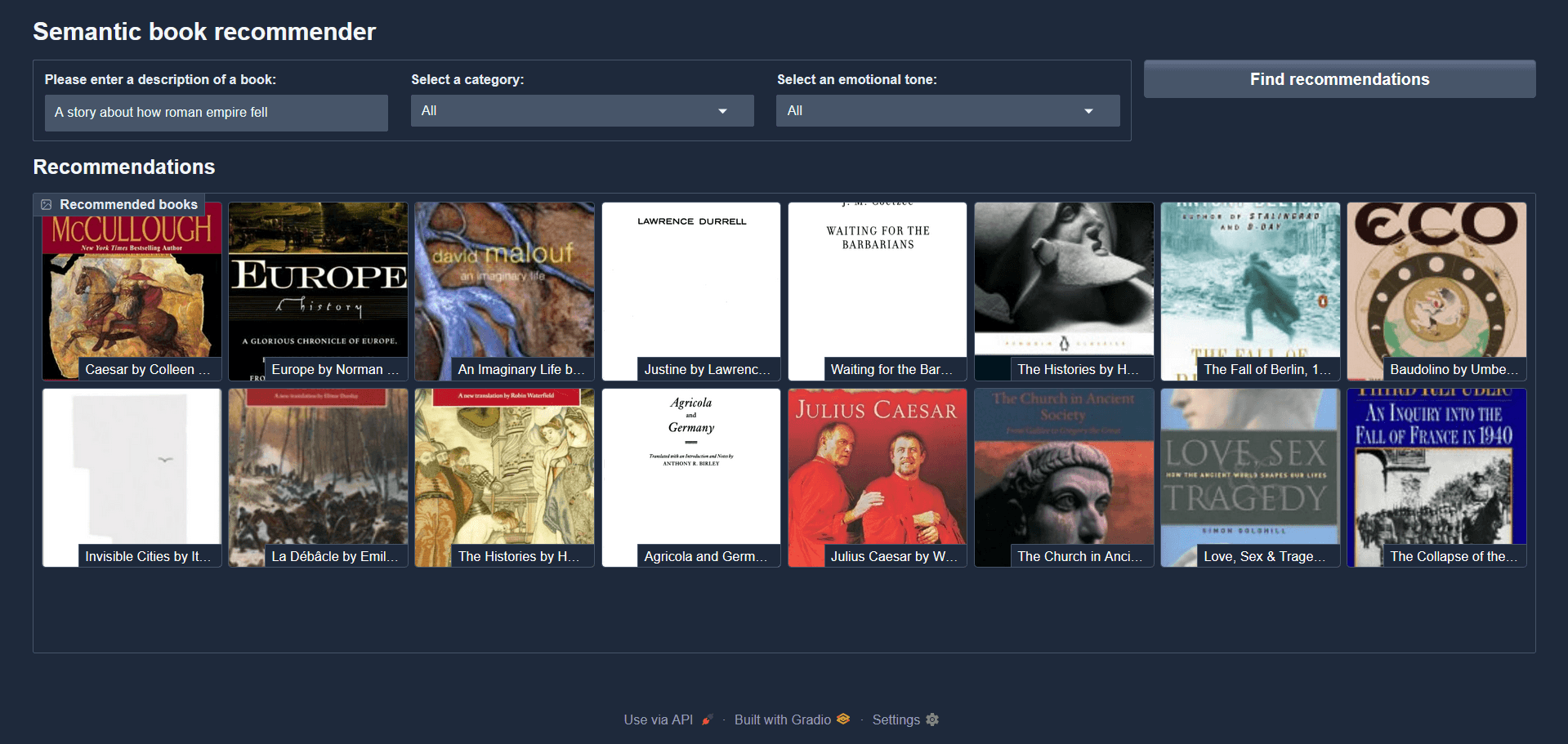Image resolution: width=1568 pixels, height=744 pixels.
Task: Select the Agricola and Germany book cover
Action: [691, 478]
